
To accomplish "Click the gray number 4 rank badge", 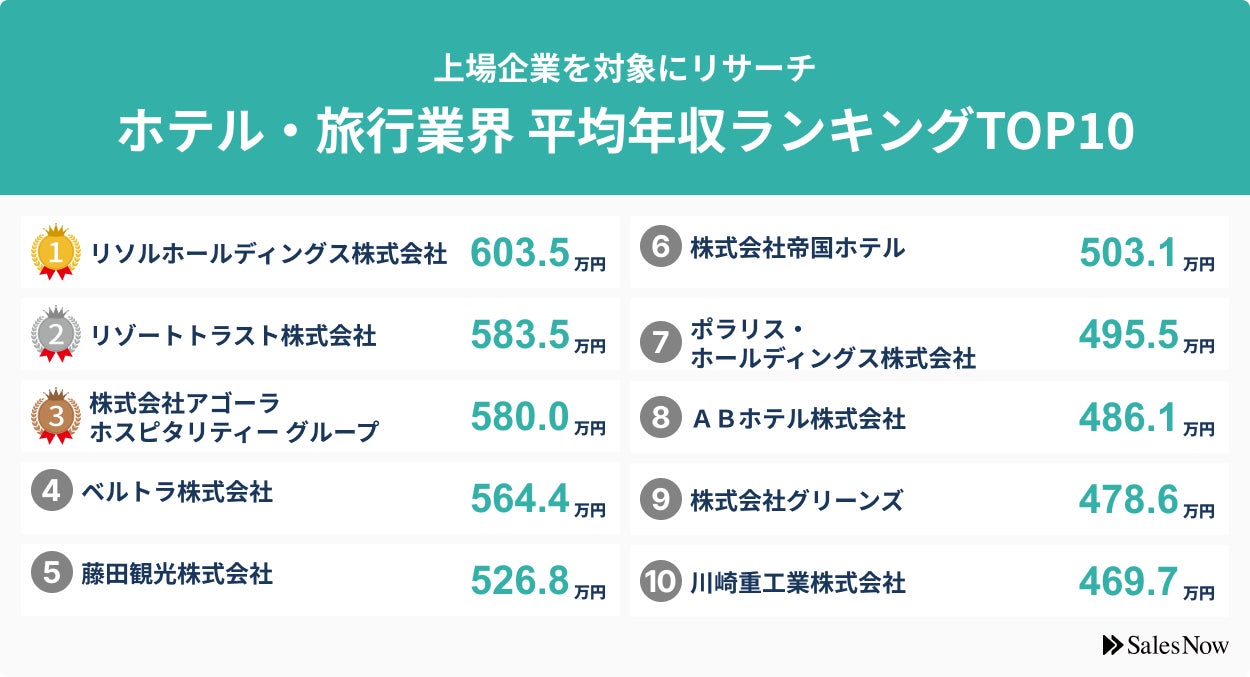I will pyautogui.click(x=50, y=492).
